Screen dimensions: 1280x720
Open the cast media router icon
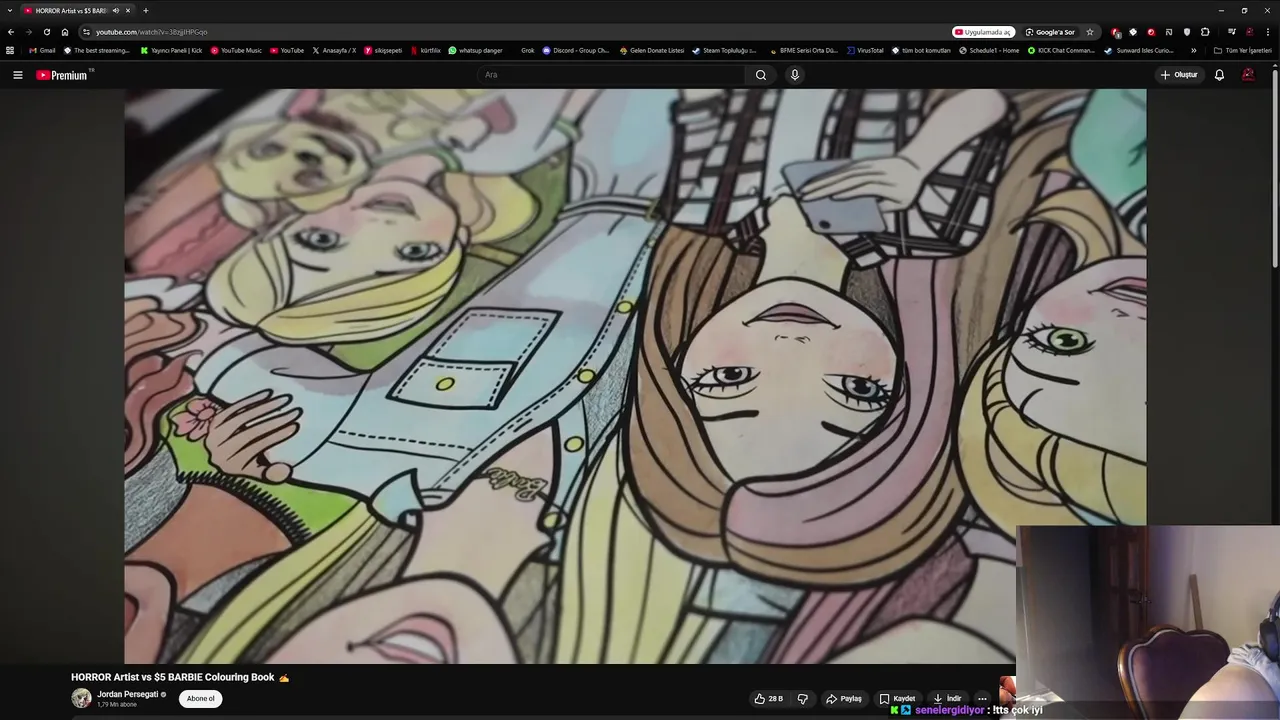click(1169, 32)
